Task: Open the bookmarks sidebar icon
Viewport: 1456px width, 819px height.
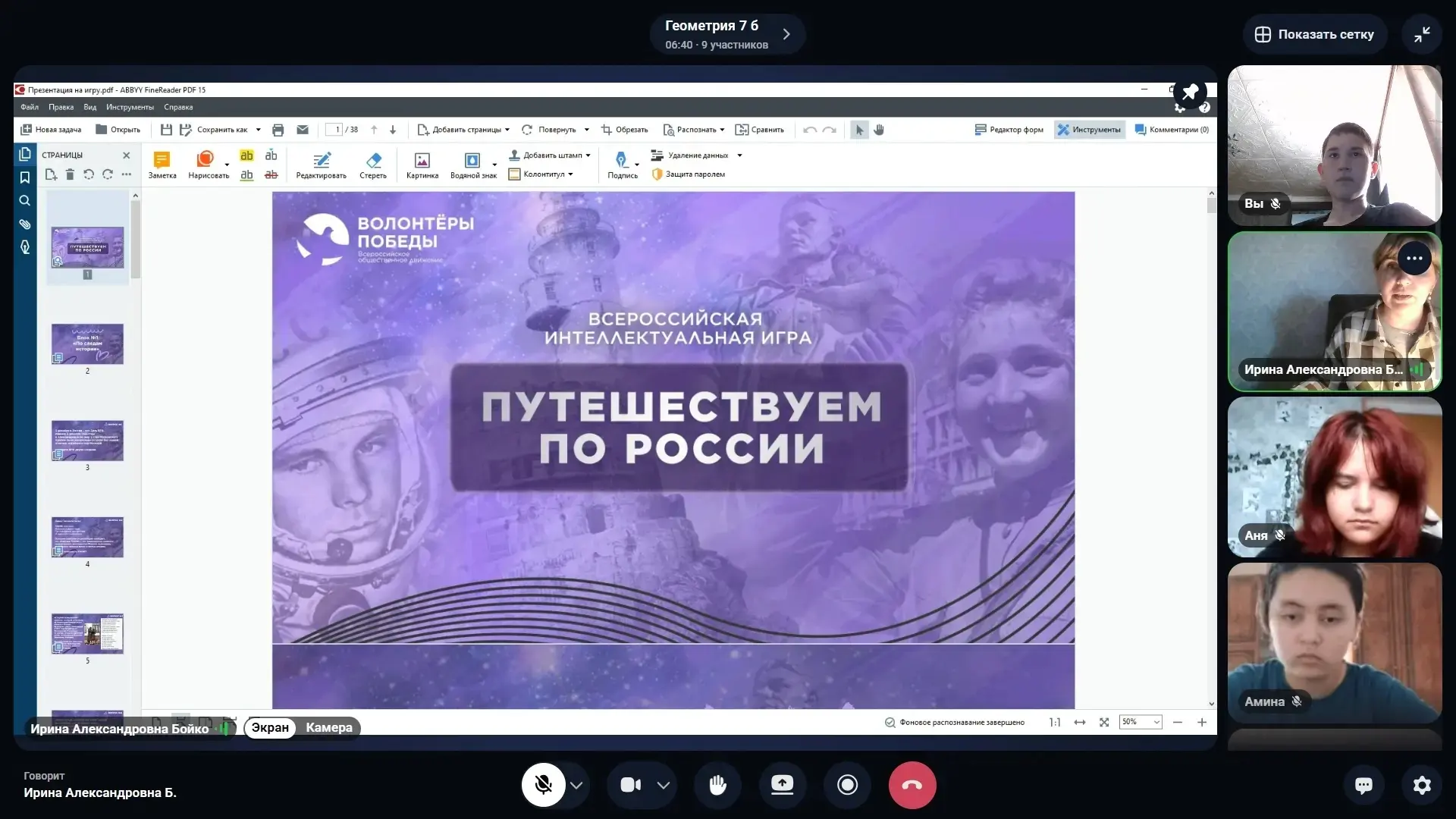Action: (x=25, y=177)
